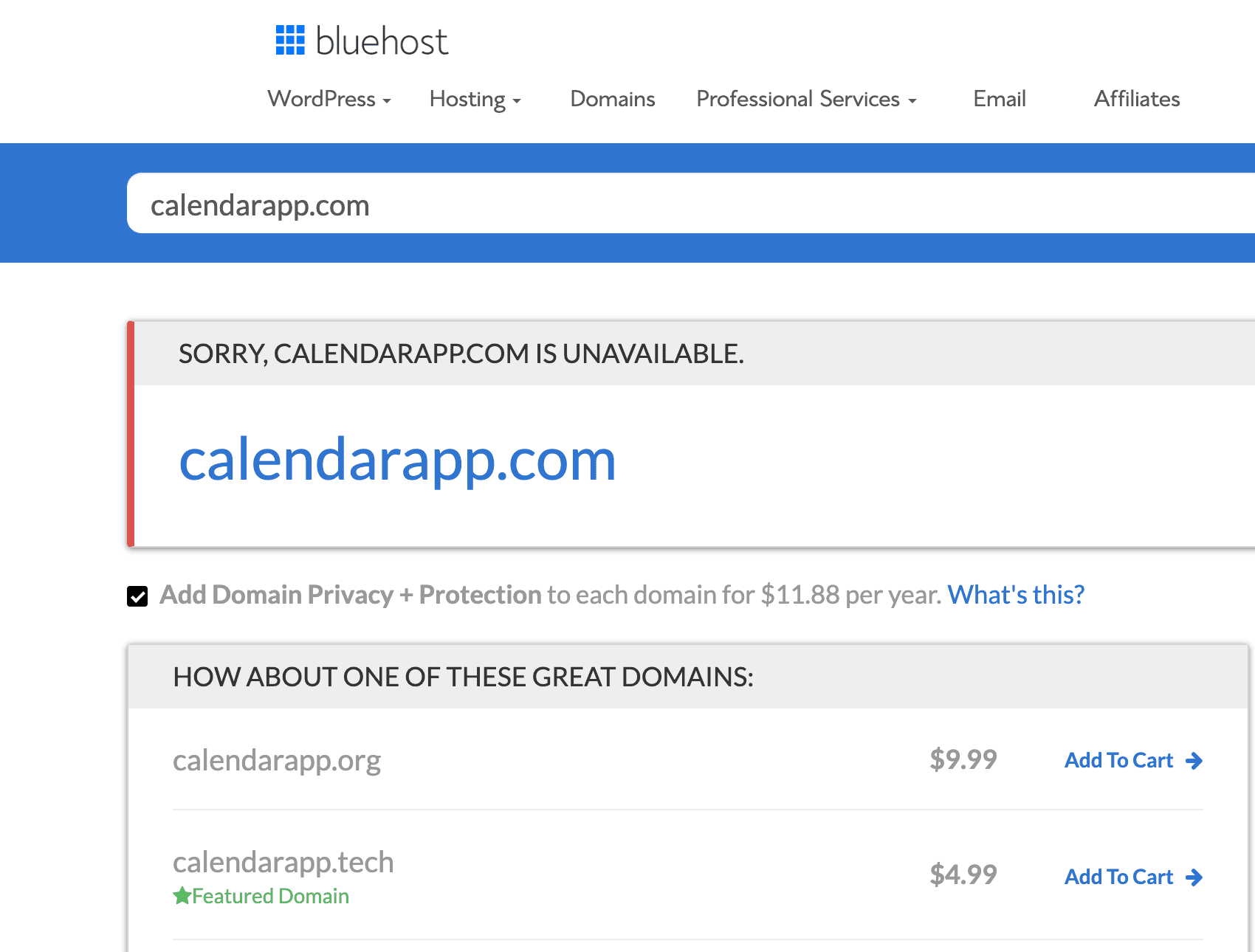Viewport: 1255px width, 952px height.
Task: Click the domain search input field
Action: [517, 204]
